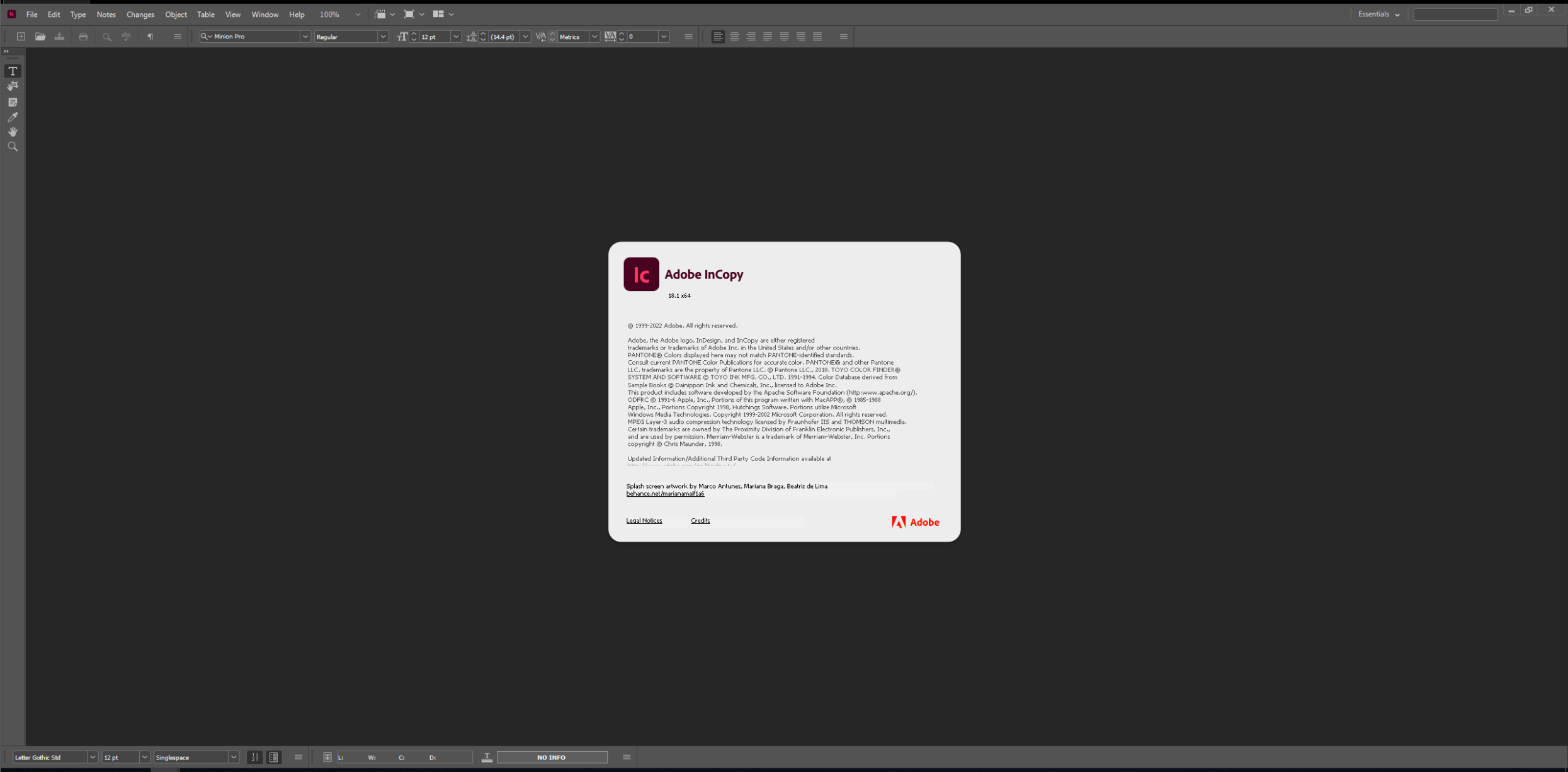Viewport: 1568px width, 772px height.
Task: Toggle Show Hidden Characters pilcrow icon
Action: [x=150, y=37]
